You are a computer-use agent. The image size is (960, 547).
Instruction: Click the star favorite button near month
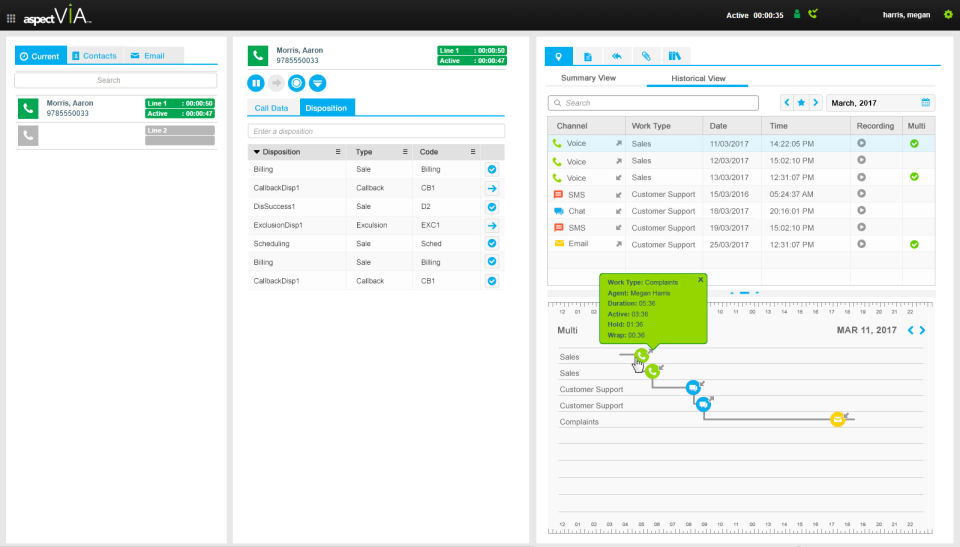pyautogui.click(x=801, y=103)
